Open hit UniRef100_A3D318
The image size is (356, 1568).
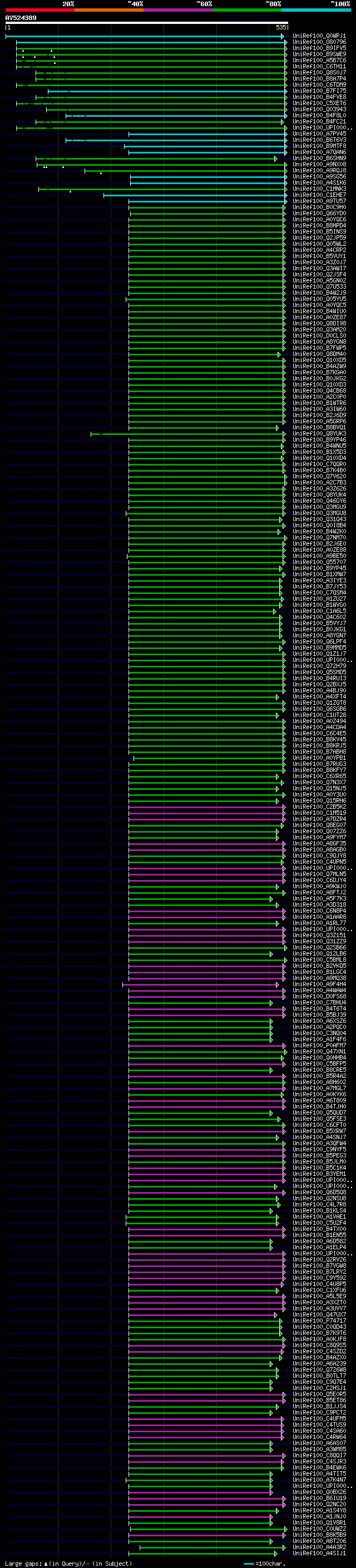click(x=319, y=905)
